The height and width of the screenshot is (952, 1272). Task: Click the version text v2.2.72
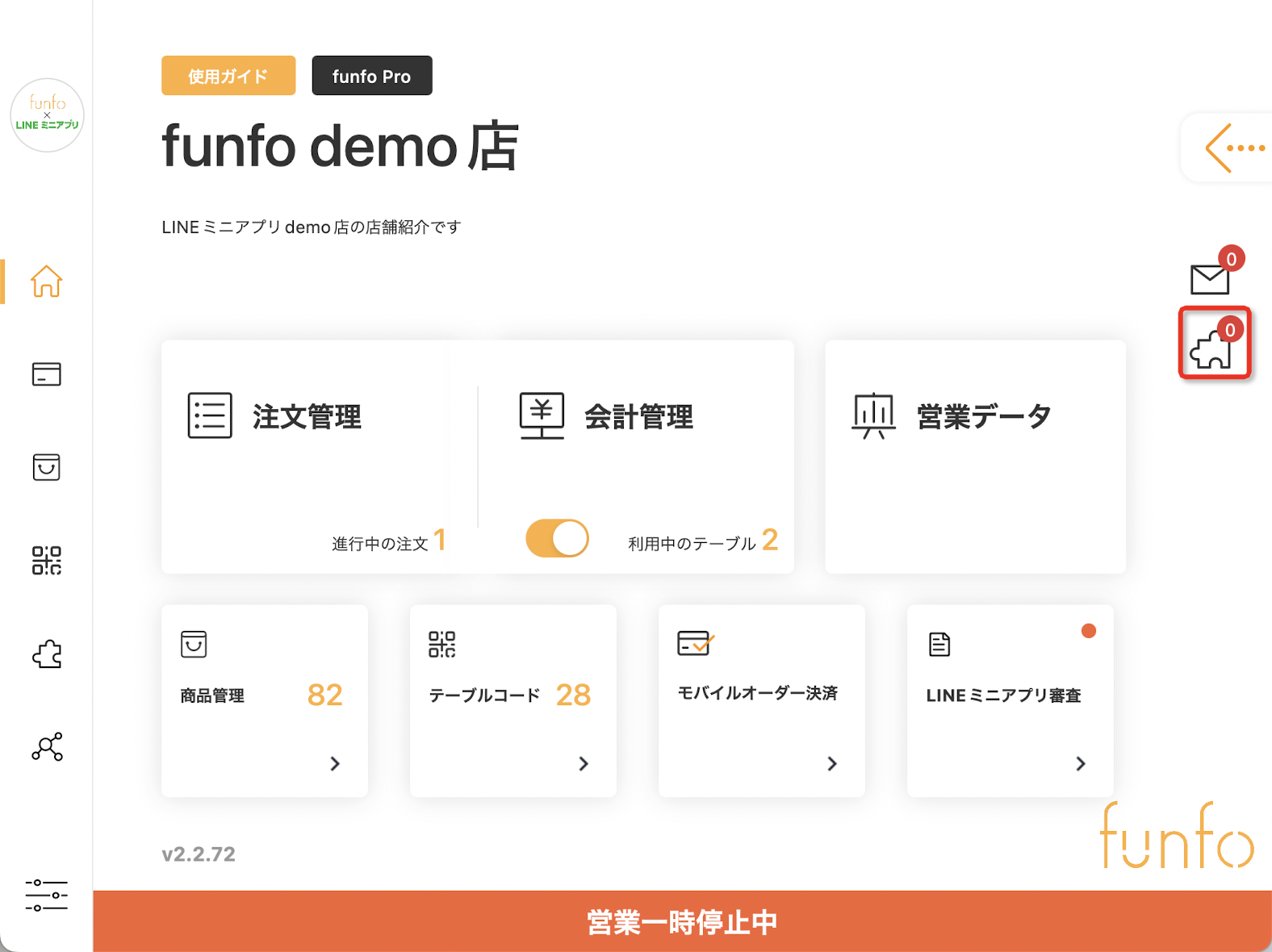pyautogui.click(x=199, y=854)
